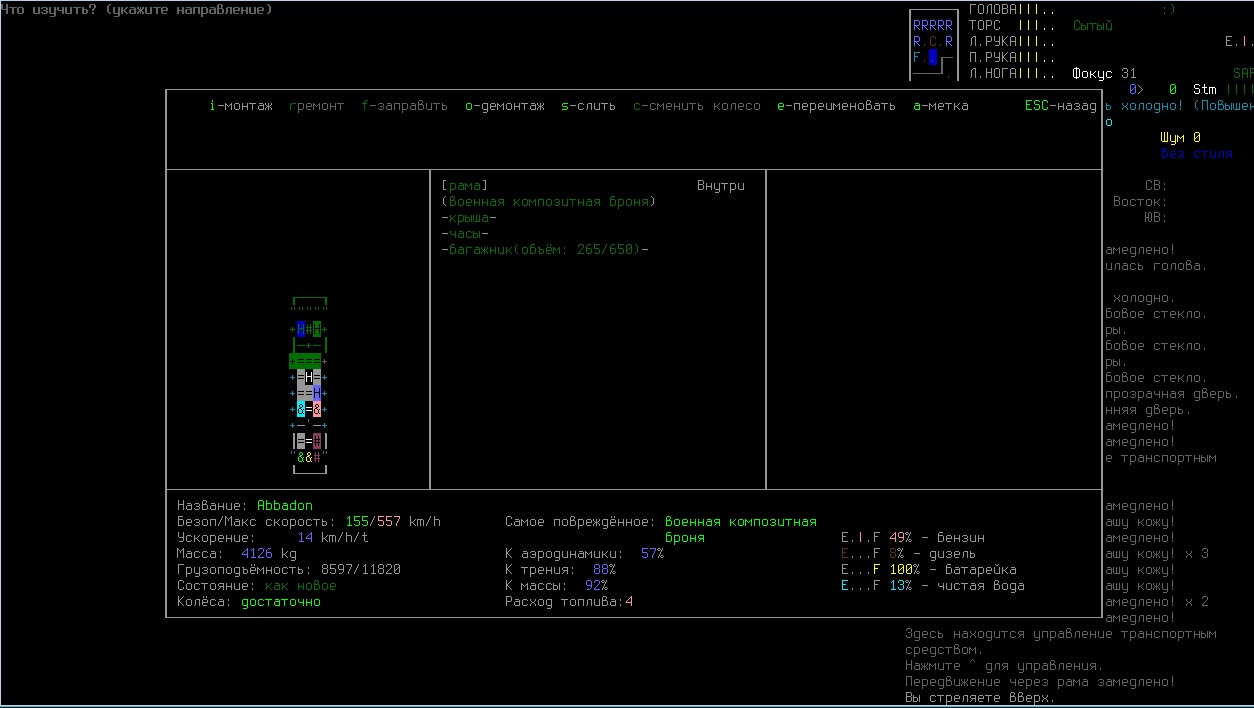The image size is (1254, 708).
Task: Click the Фокус 31 indicator
Action: 1104,74
